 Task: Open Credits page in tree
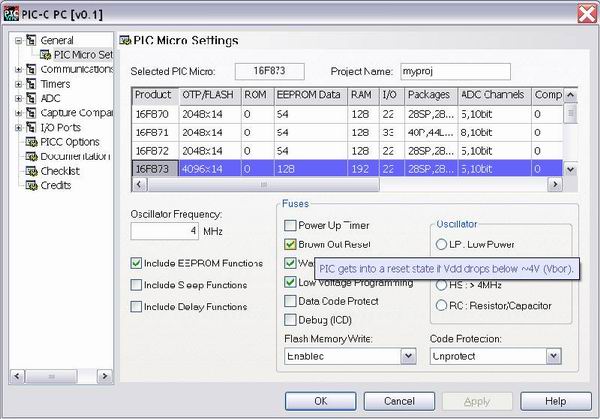(x=56, y=186)
